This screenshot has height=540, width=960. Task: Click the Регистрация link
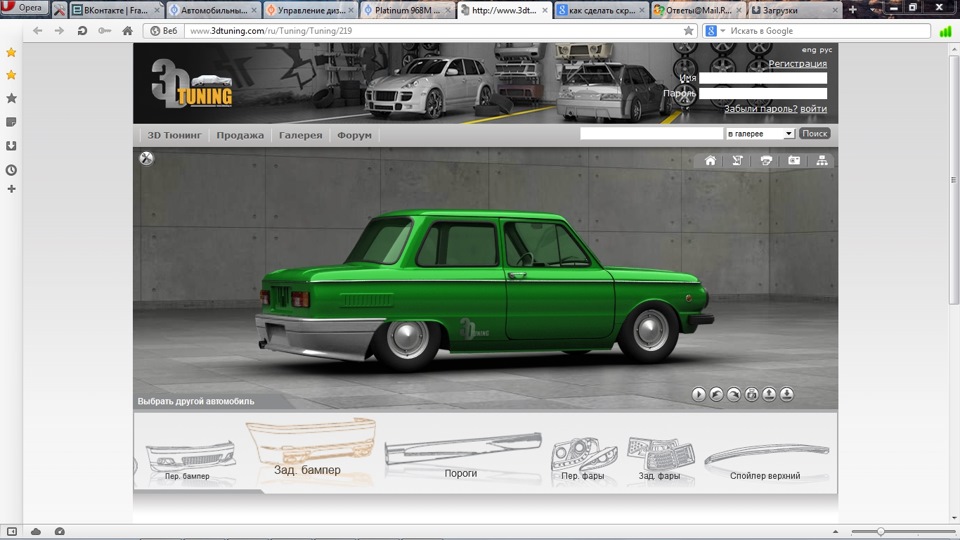tap(797, 64)
